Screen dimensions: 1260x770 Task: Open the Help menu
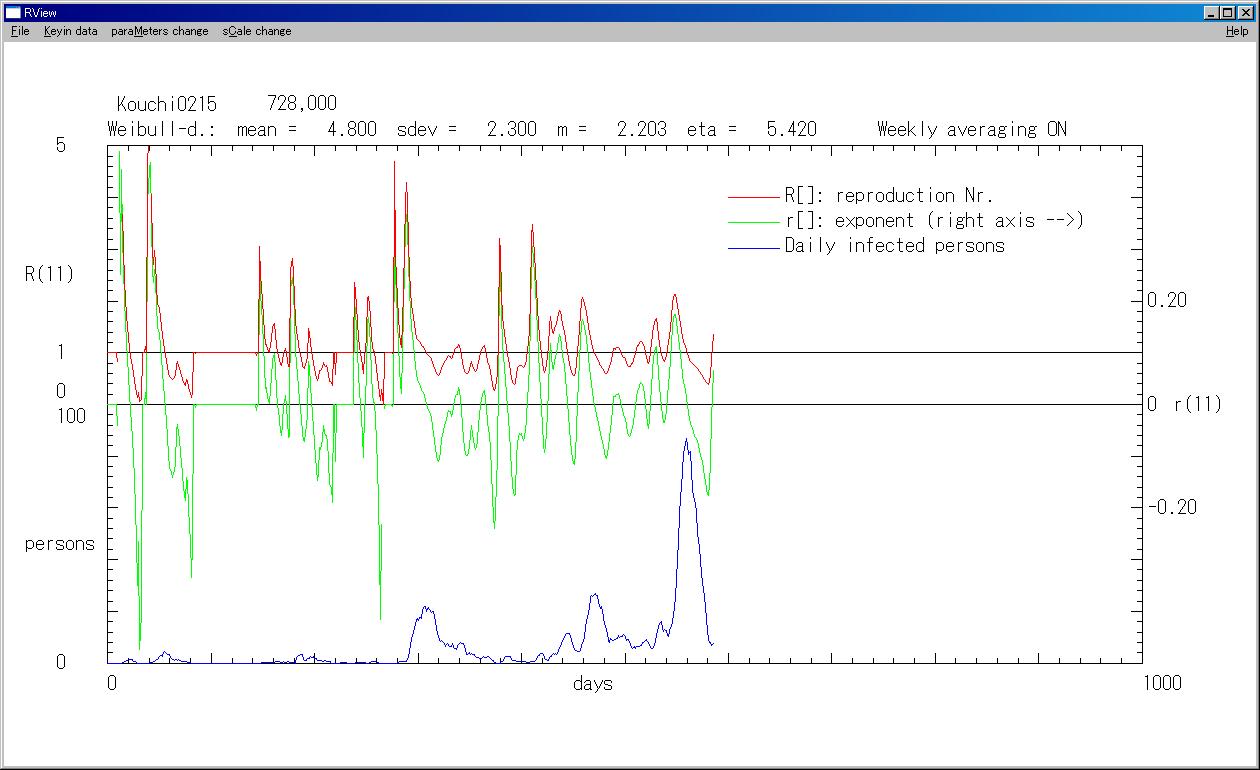tap(1237, 31)
